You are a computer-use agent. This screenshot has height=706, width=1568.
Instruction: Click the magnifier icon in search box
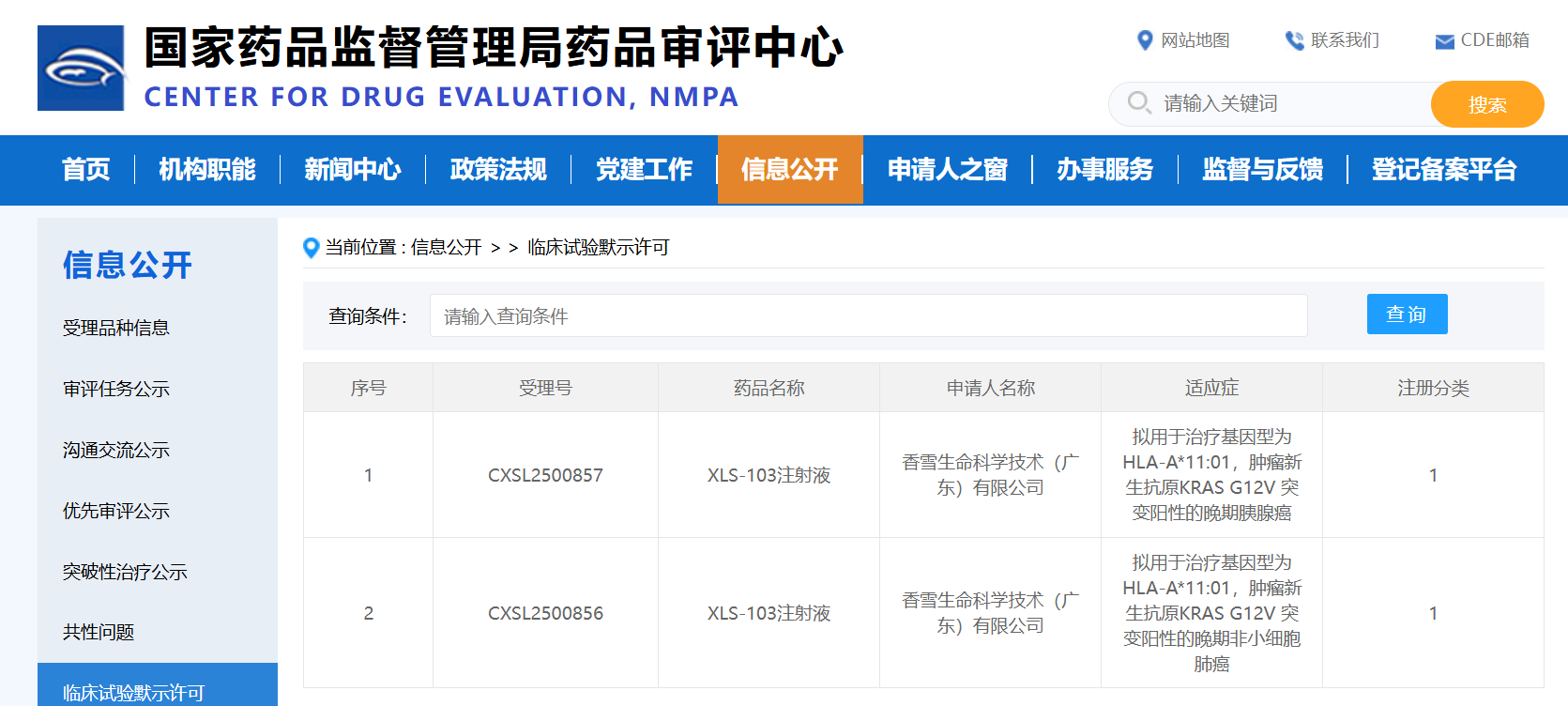coord(1139,103)
